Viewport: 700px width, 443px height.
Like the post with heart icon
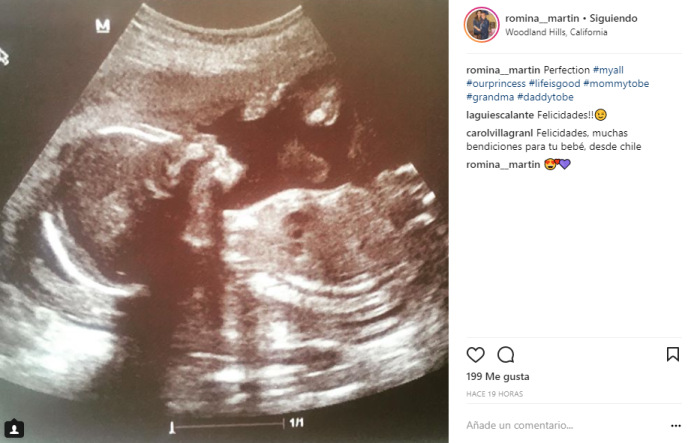(x=475, y=355)
